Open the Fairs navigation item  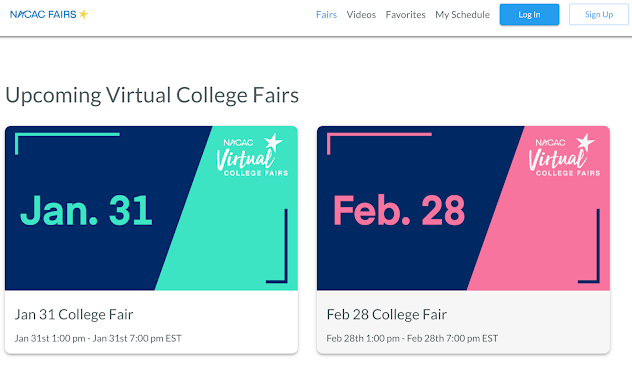pos(326,15)
